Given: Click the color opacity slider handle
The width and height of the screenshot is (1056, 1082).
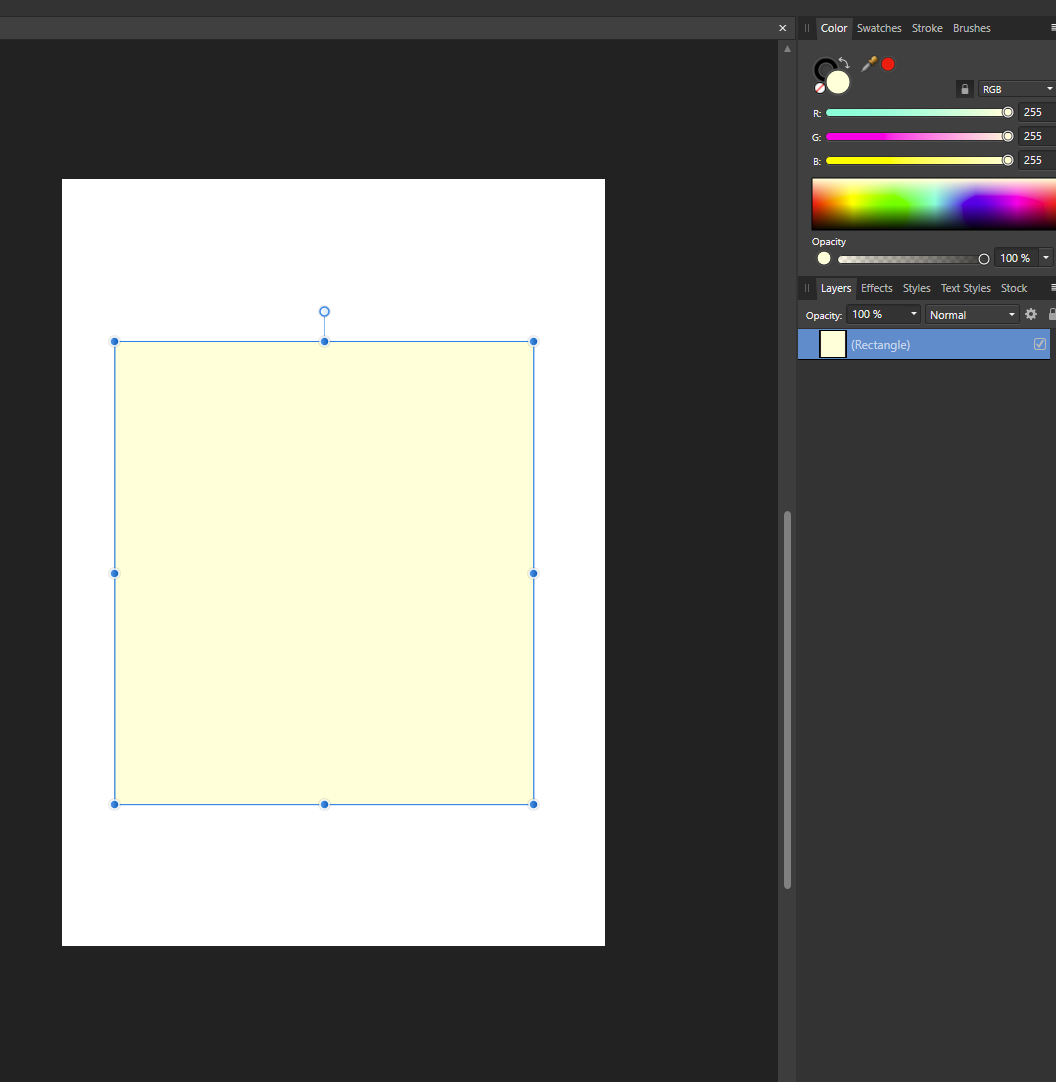Looking at the screenshot, I should click(984, 259).
